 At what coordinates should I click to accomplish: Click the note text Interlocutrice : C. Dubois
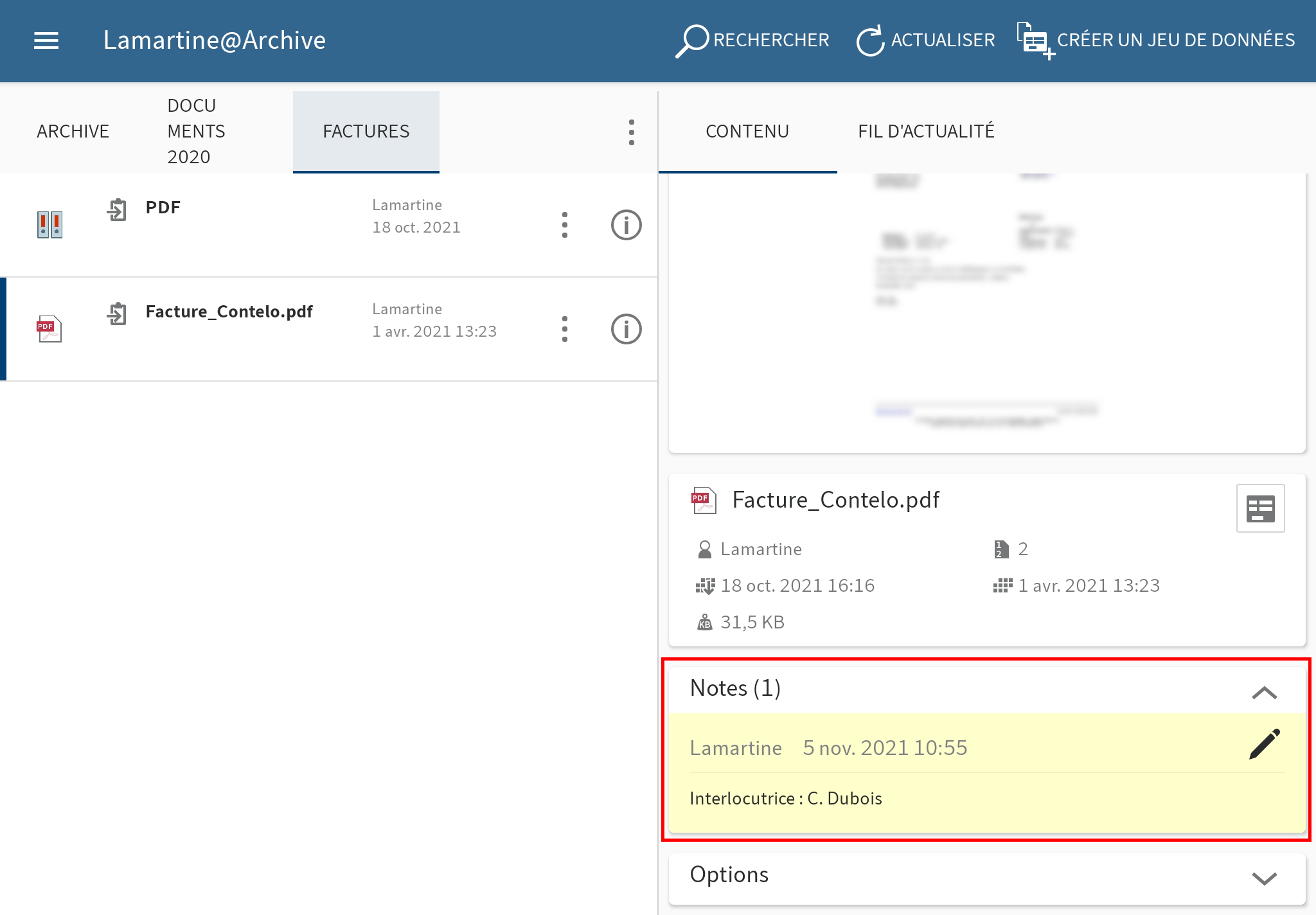pos(786,799)
